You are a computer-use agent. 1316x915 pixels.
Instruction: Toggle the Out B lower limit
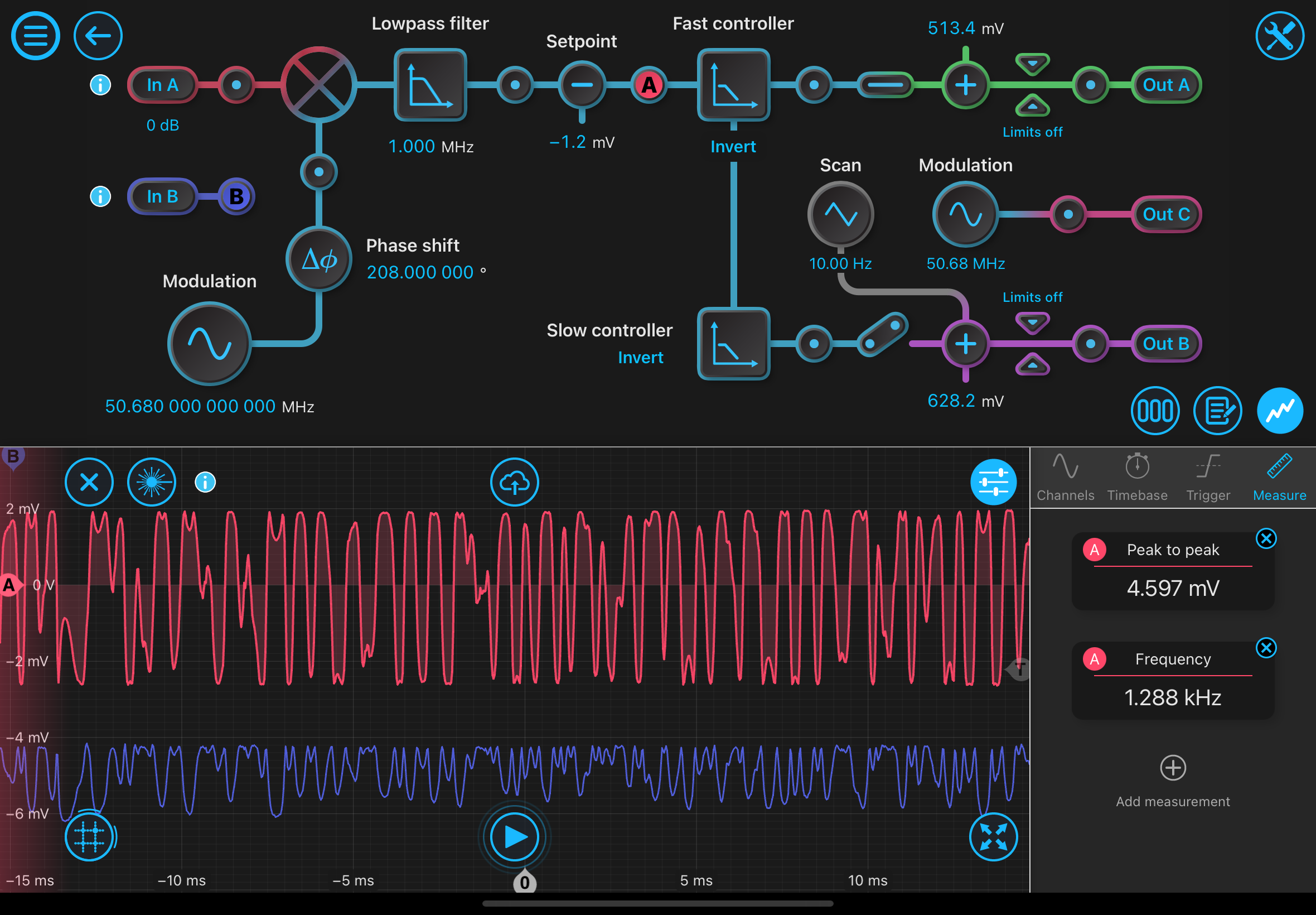tap(1032, 364)
